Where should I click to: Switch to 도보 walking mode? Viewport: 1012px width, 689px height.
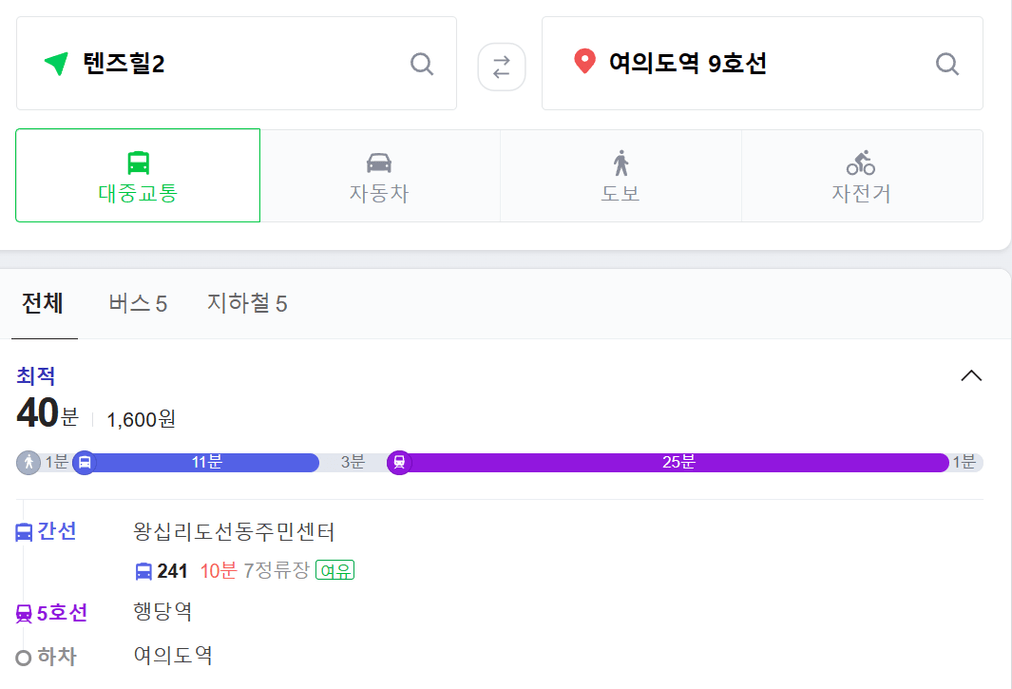[621, 175]
